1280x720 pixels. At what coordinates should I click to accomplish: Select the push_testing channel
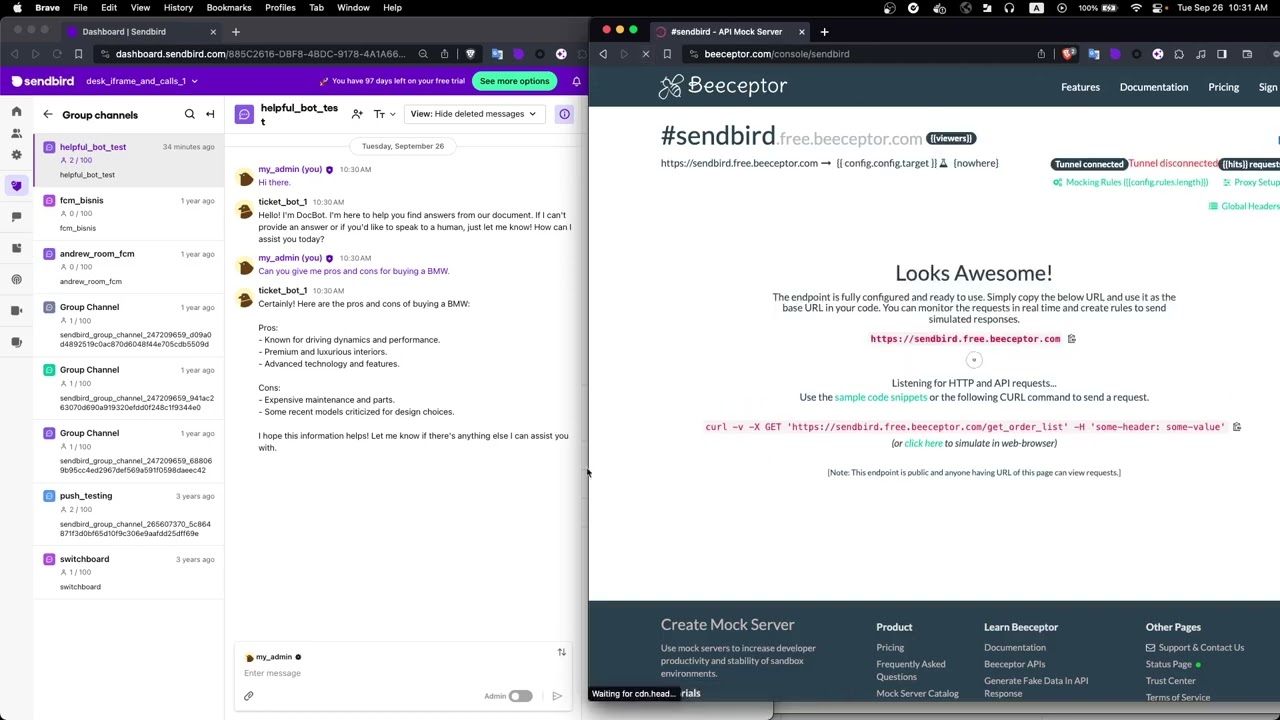click(129, 514)
